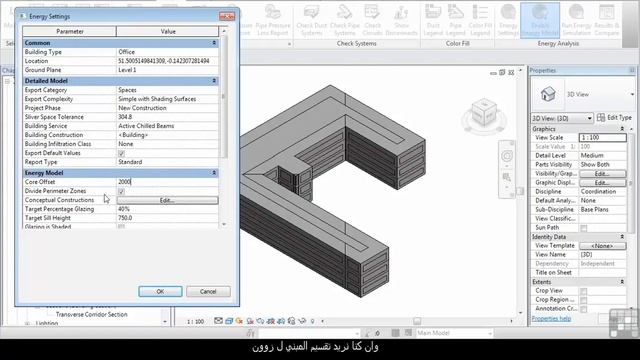The width and height of the screenshot is (640, 360).
Task: Click Edit... for Visibility/Graphics in Properties
Action: [x=602, y=174]
